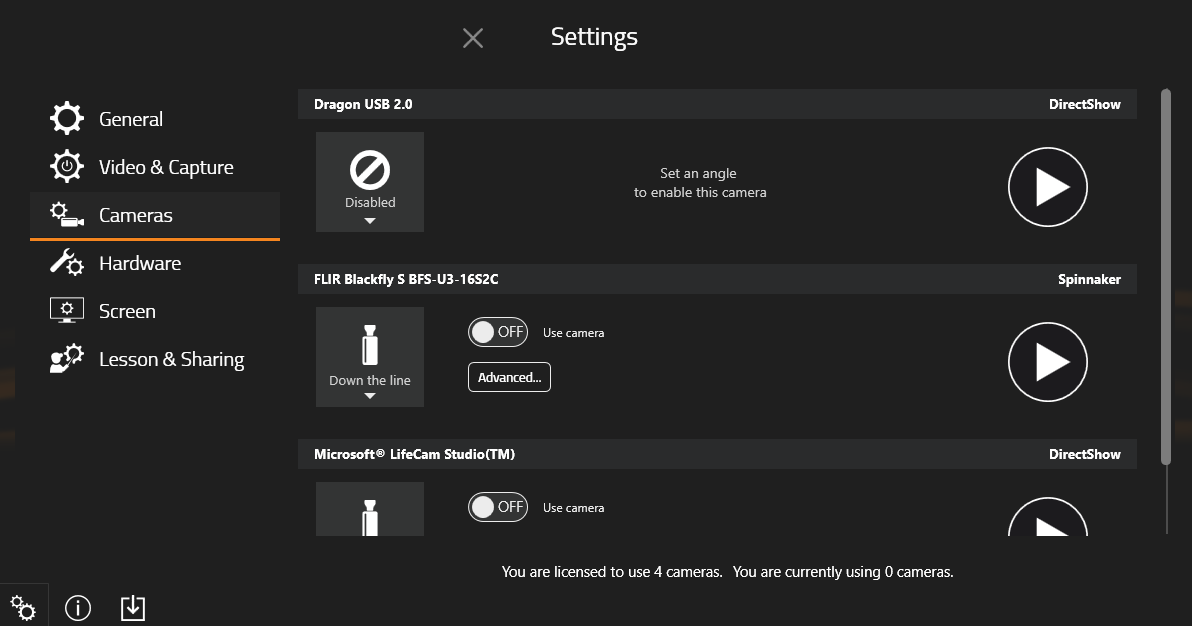This screenshot has width=1192, height=626.
Task: Click the 'Set an angle to enable' message
Action: click(x=700, y=183)
